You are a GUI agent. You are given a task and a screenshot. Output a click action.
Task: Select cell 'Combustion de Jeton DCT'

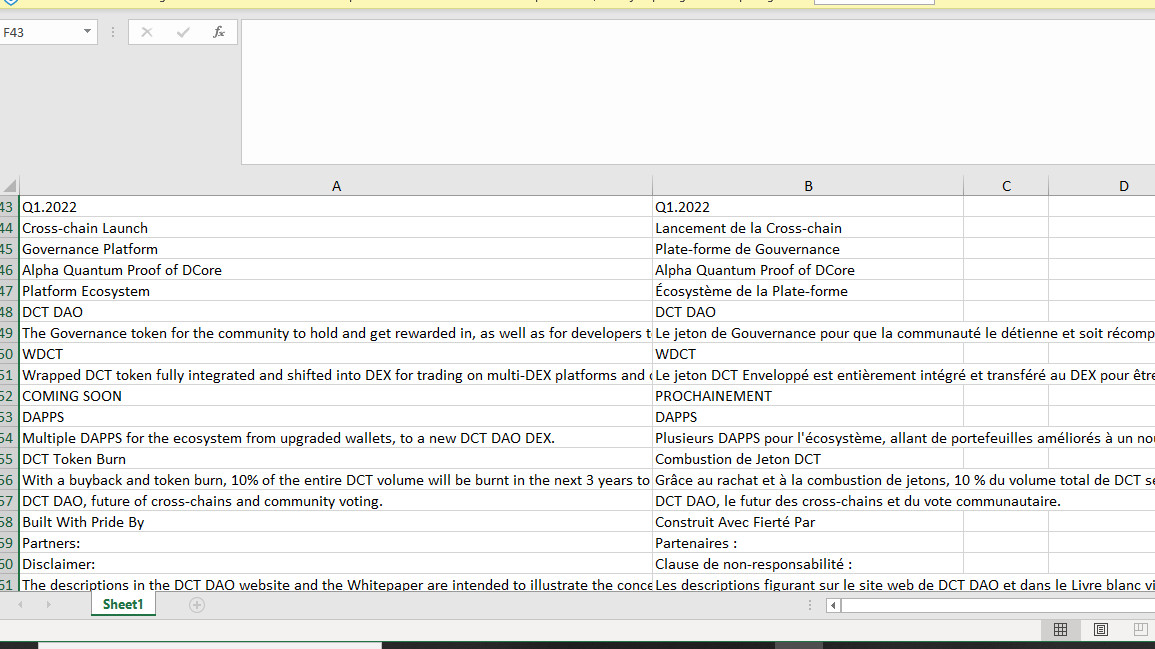tap(808, 459)
